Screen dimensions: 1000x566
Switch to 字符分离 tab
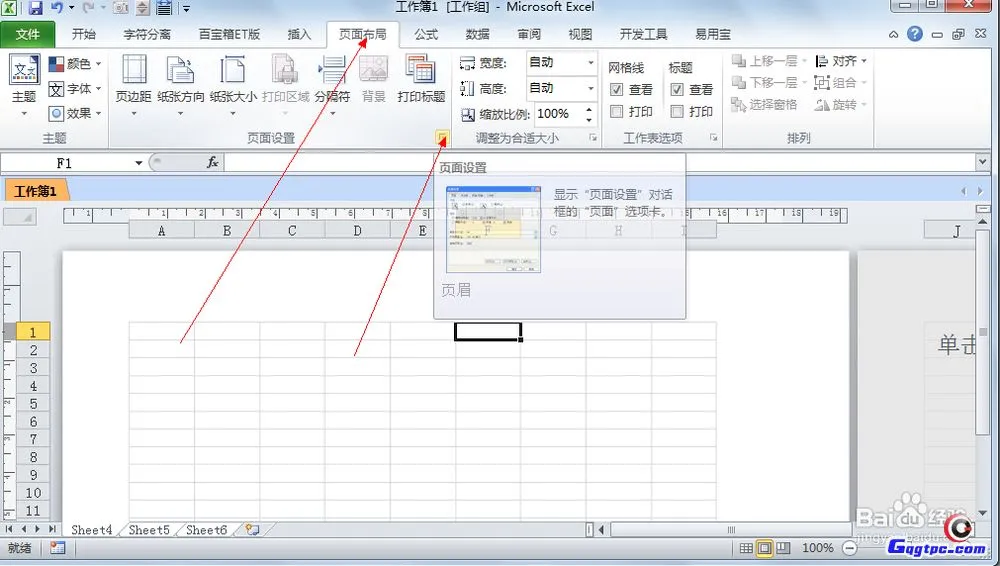[x=147, y=34]
